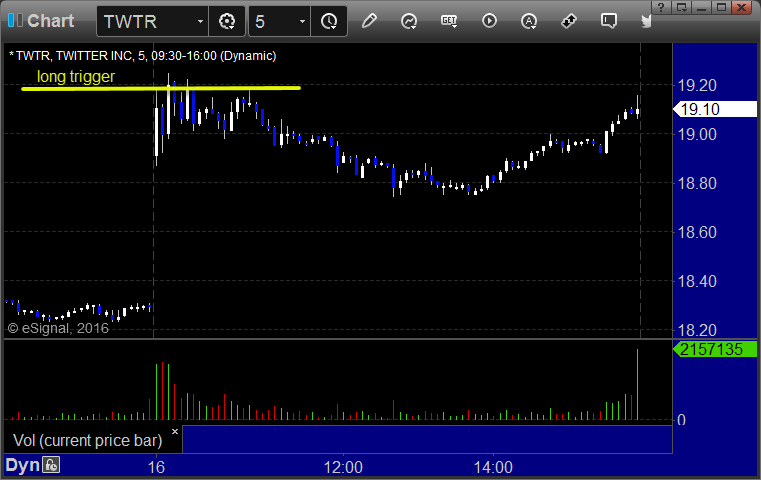Screen dimensions: 761x480
Task: Expand the interval dropdown showing 5
Action: click(x=302, y=22)
